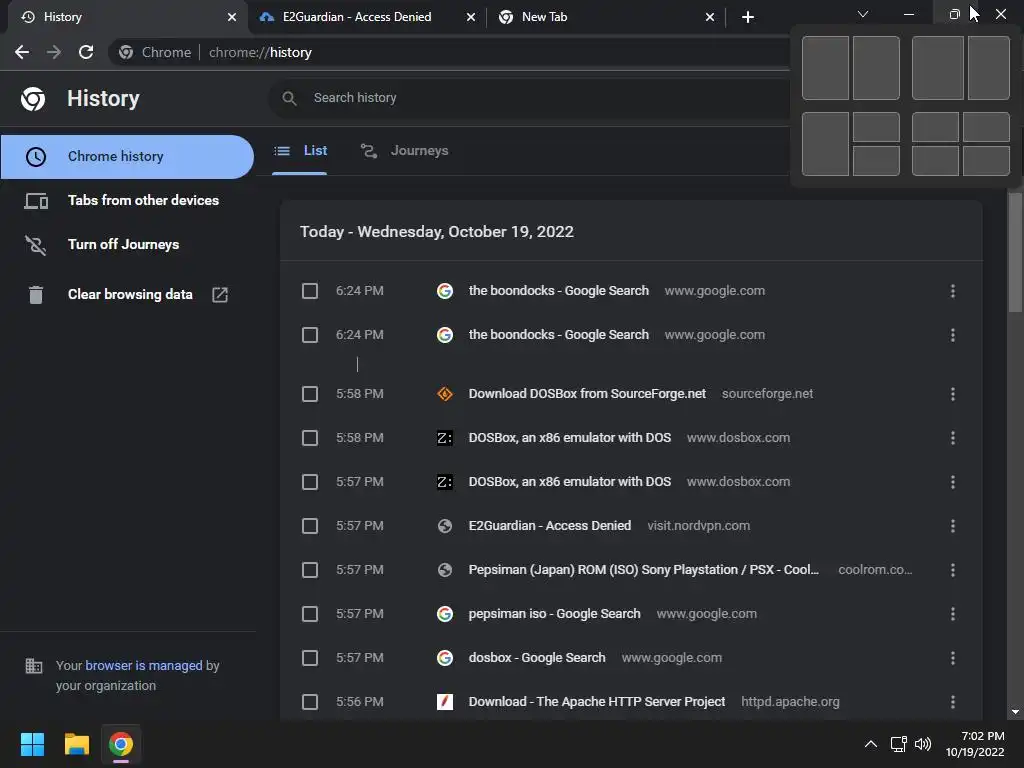Open more actions for pepsiman iso search

[953, 614]
